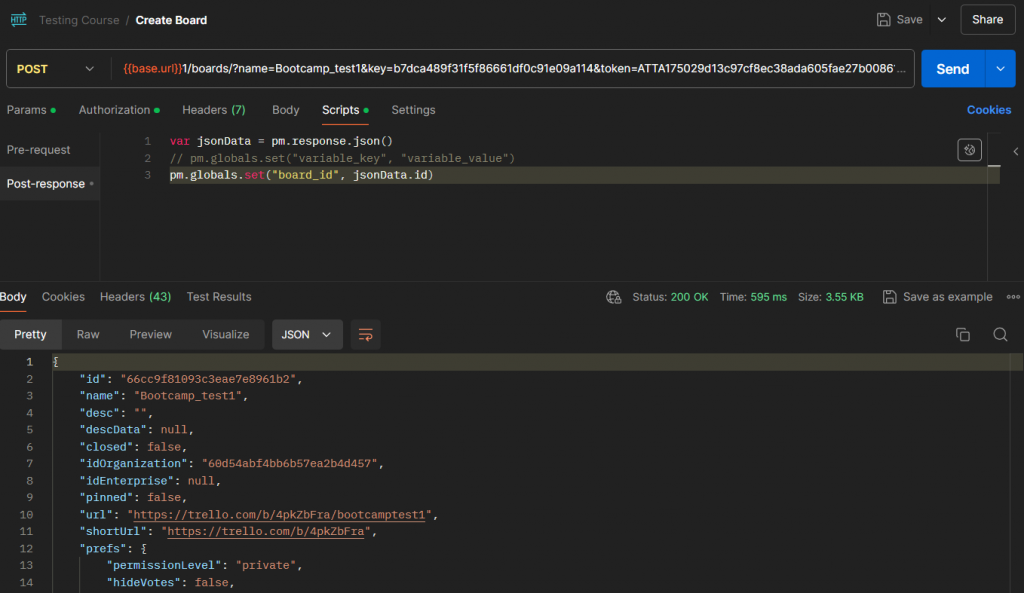Switch to the Params tab
1024x593 pixels.
(x=31, y=110)
